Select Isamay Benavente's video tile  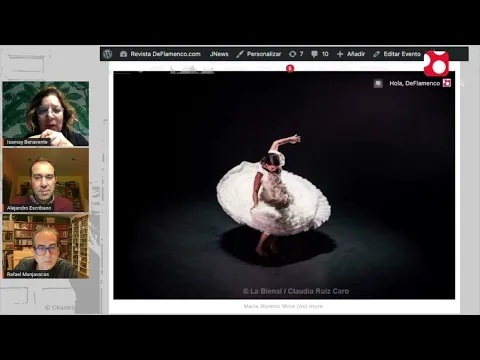point(46,114)
